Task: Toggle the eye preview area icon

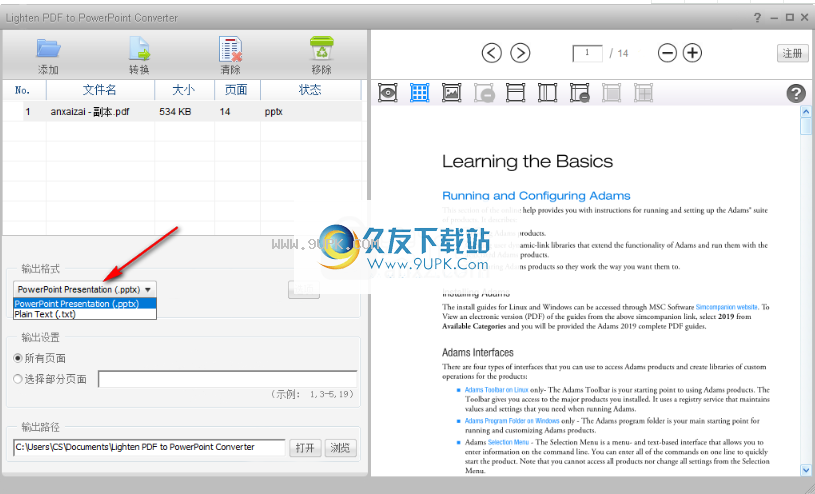Action: (x=388, y=93)
